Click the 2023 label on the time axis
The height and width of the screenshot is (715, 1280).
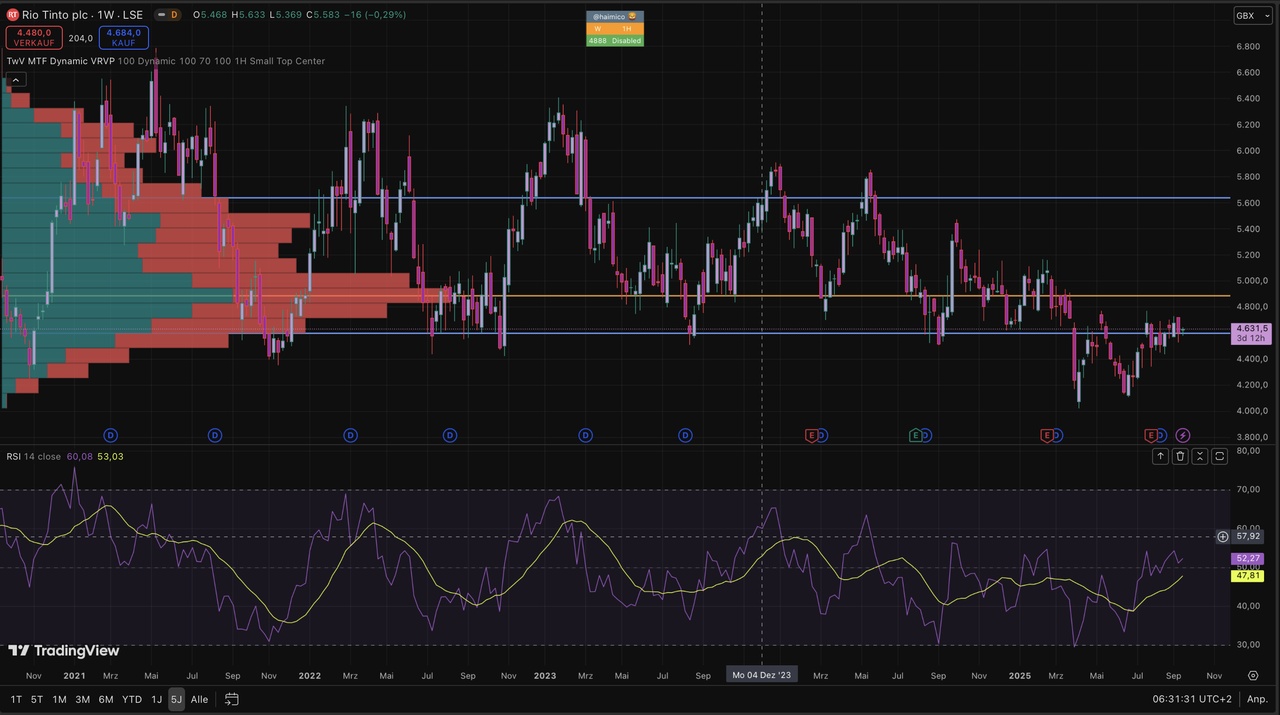click(545, 675)
